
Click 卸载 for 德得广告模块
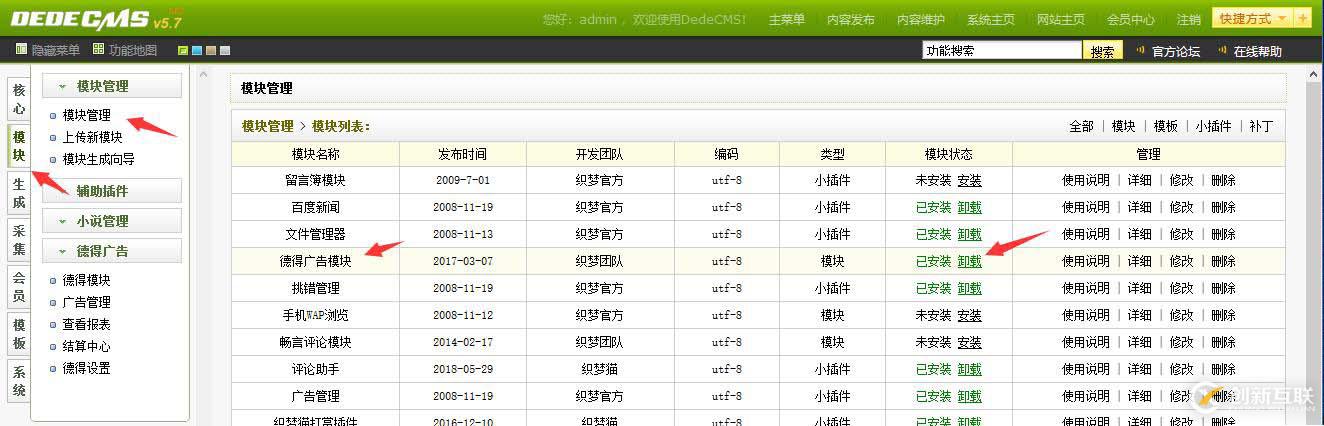969,262
